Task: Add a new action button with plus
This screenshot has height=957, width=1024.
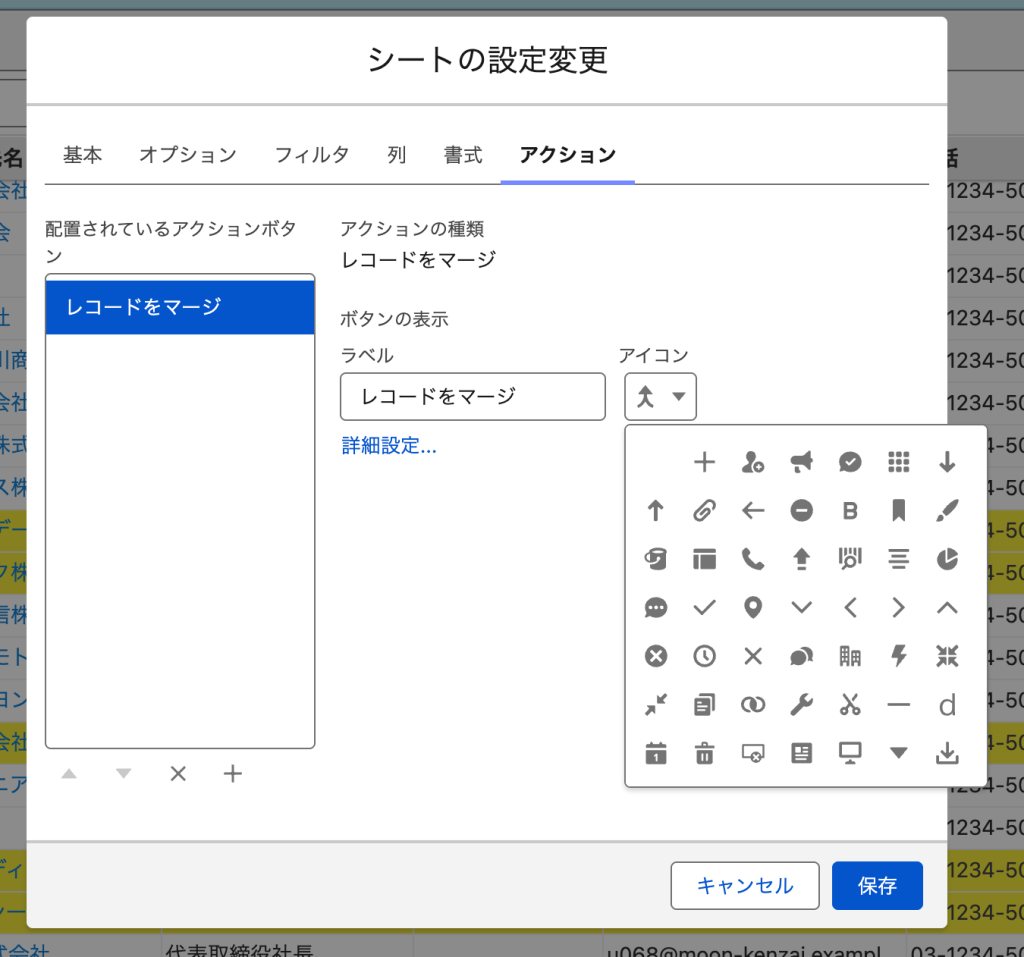Action: coord(233,774)
